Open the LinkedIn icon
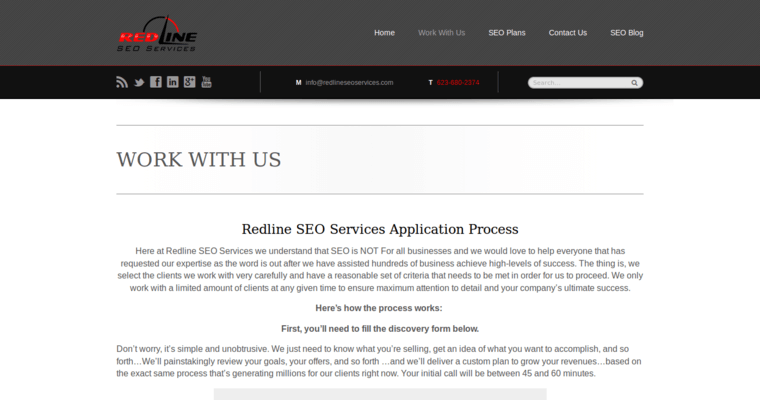 (x=173, y=82)
